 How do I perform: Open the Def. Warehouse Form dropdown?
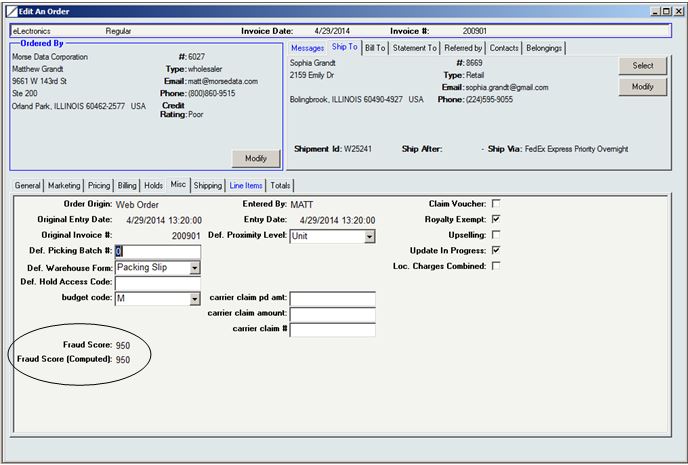tap(194, 267)
